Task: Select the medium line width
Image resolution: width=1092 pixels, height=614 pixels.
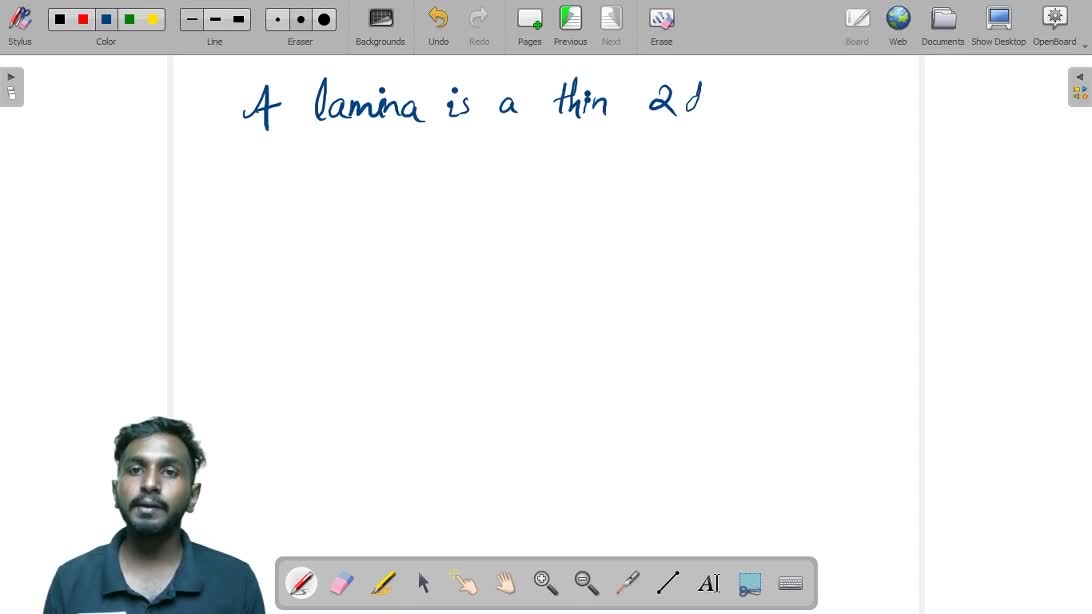Action: point(215,19)
